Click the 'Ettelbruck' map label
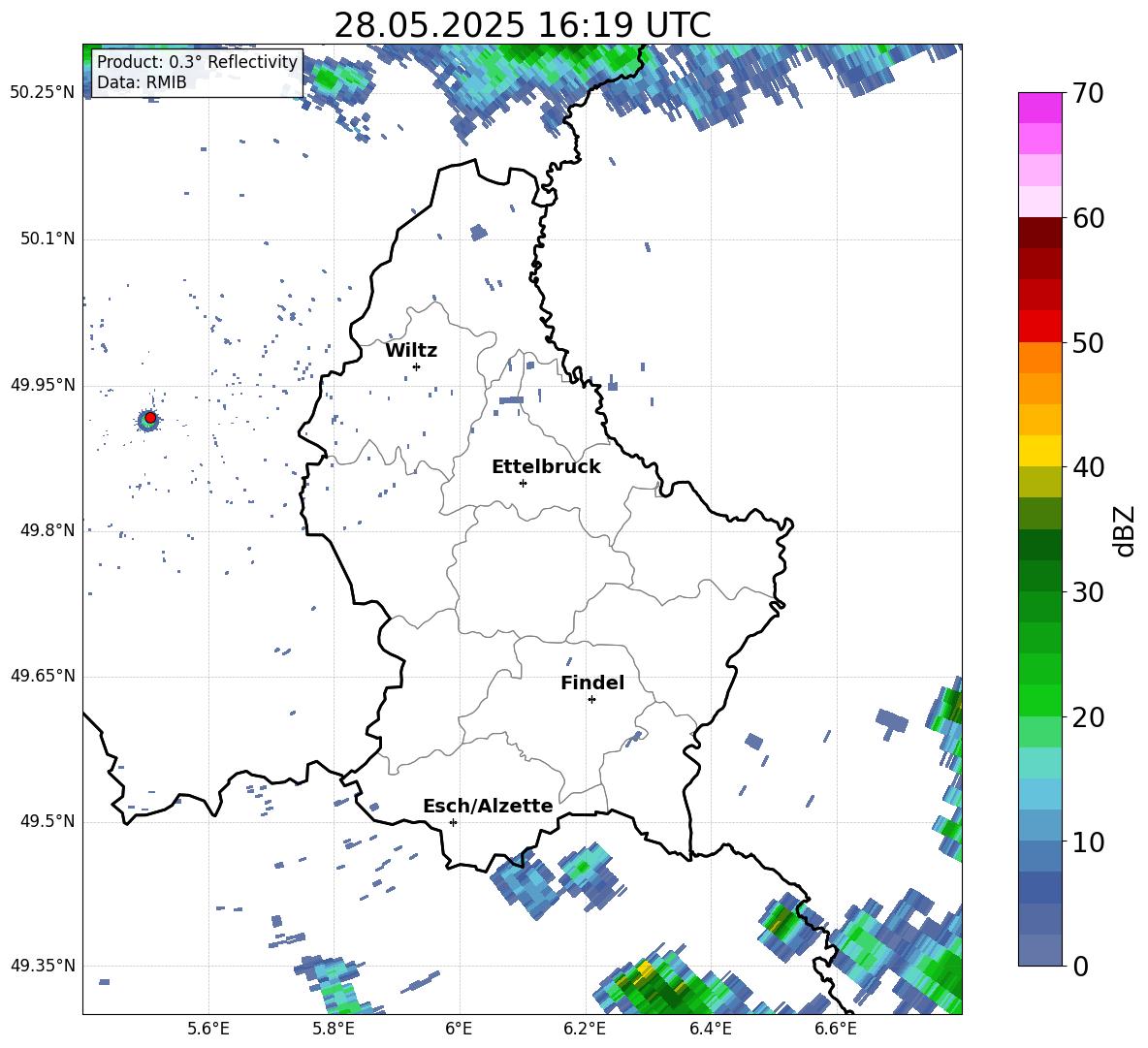 (x=546, y=467)
